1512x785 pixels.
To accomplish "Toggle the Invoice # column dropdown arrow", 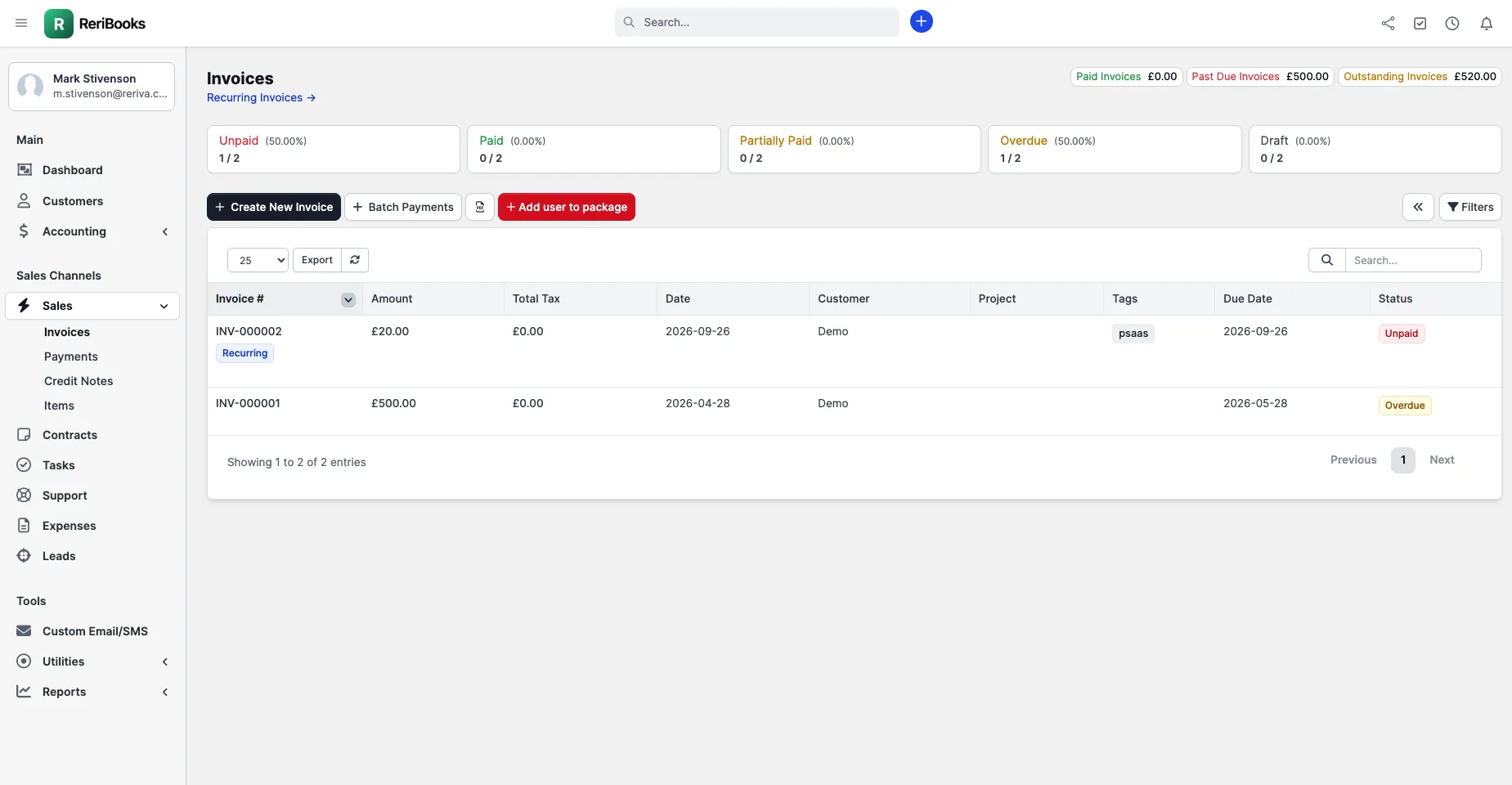I will 348,299.
